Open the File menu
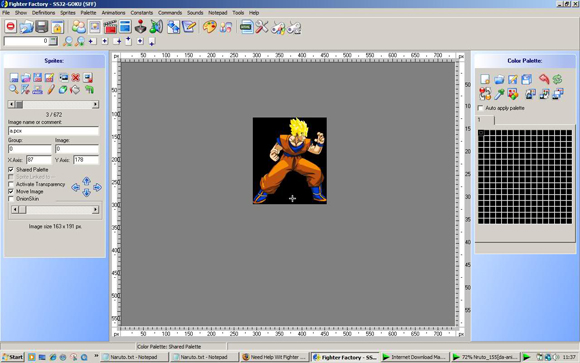Image resolution: width=580 pixels, height=363 pixels. click(x=6, y=13)
